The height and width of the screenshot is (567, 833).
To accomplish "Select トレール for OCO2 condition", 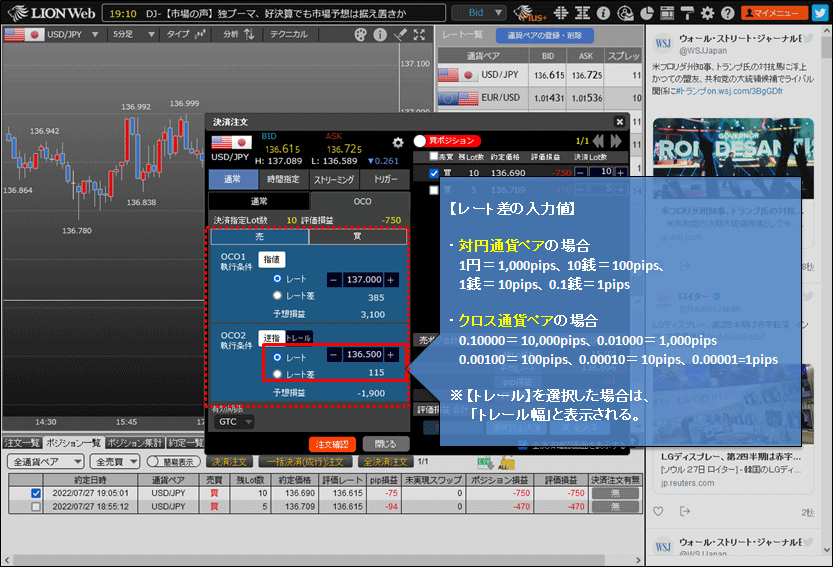I will pos(299,338).
